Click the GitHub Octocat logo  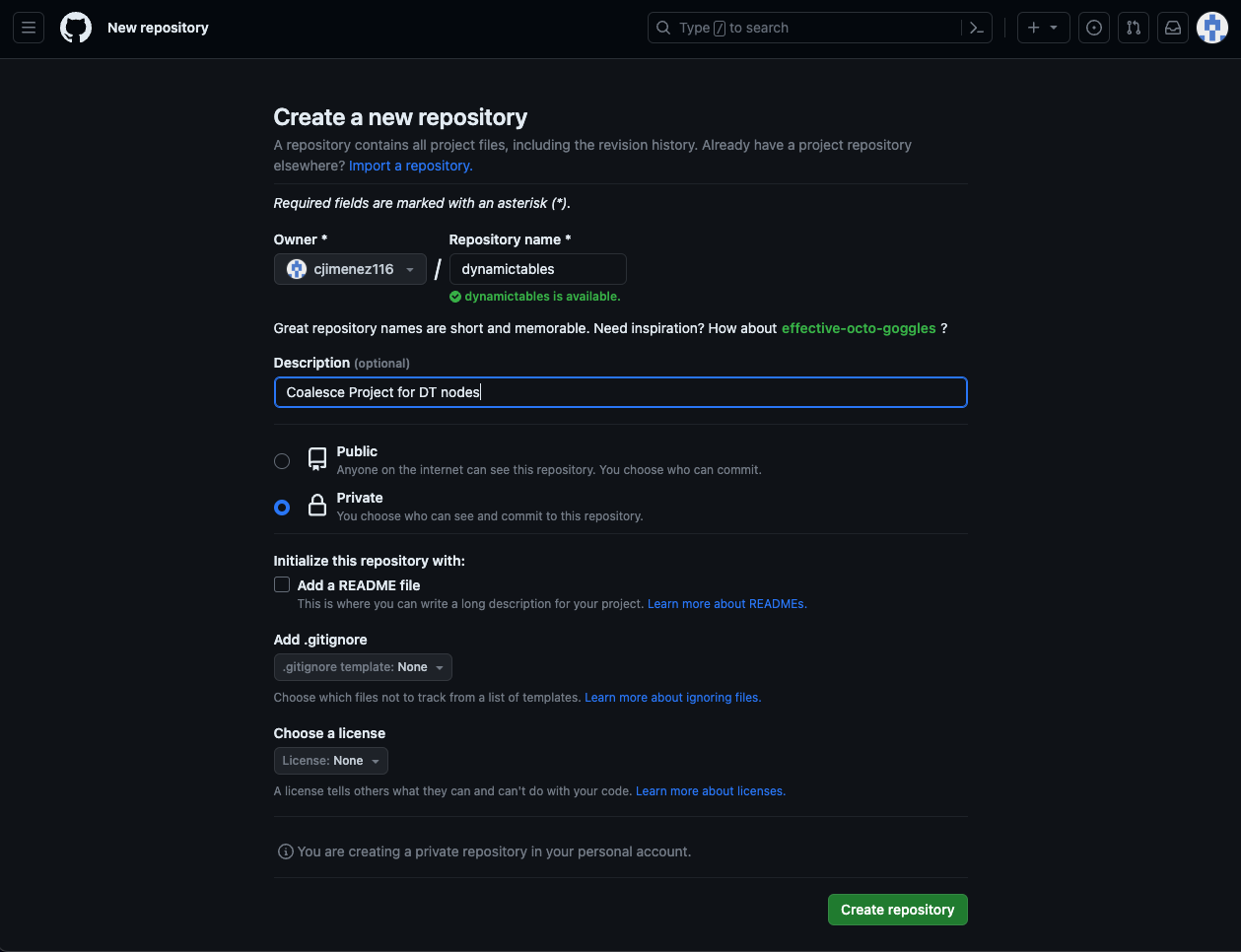76,28
